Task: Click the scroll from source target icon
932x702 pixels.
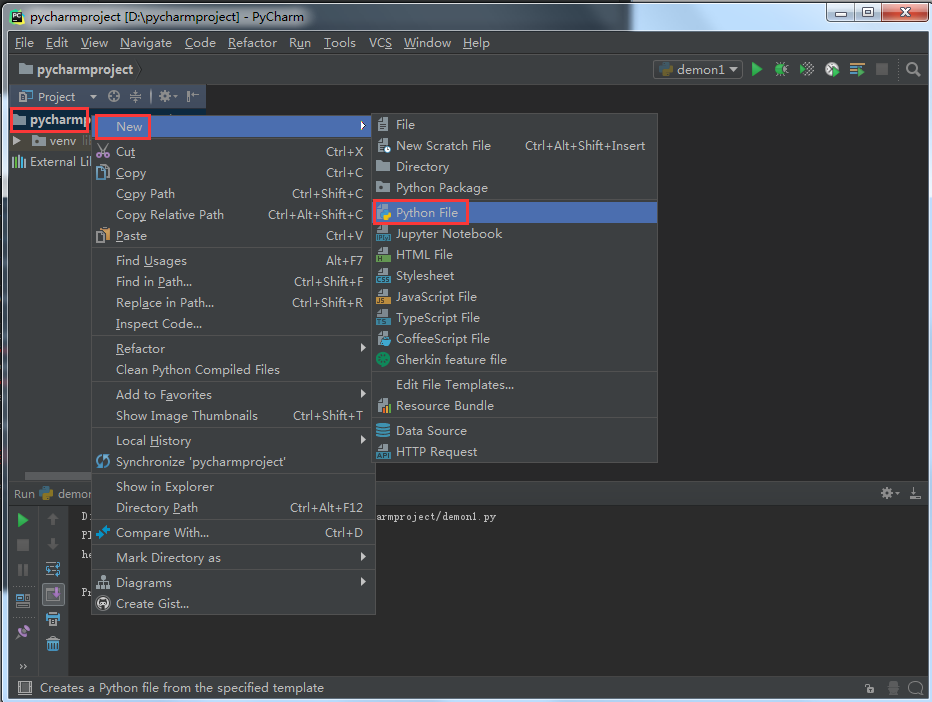Action: coord(114,96)
